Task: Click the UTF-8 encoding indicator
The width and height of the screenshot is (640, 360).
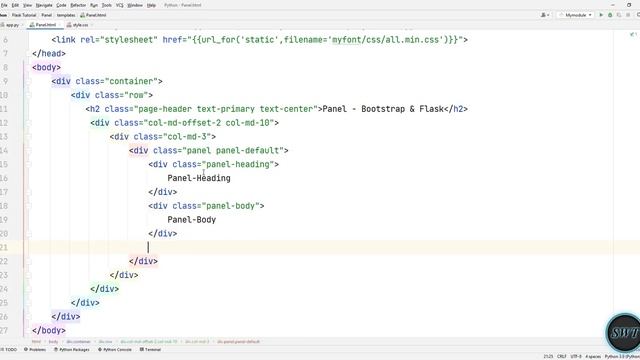Action: pyautogui.click(x=576, y=356)
